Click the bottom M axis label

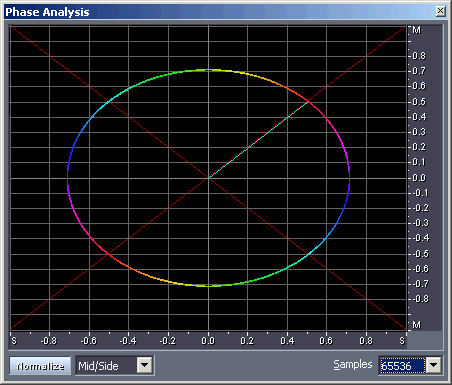(x=417, y=325)
